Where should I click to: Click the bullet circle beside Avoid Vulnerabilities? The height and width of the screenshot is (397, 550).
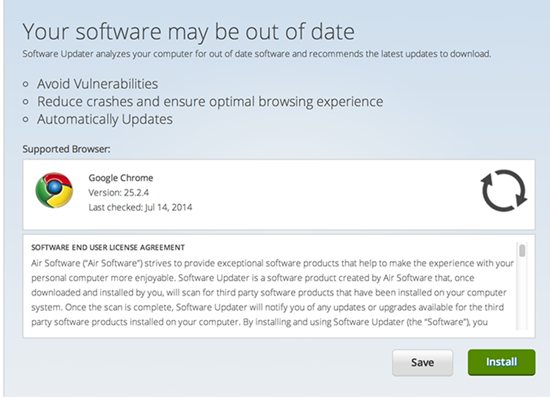point(25,84)
